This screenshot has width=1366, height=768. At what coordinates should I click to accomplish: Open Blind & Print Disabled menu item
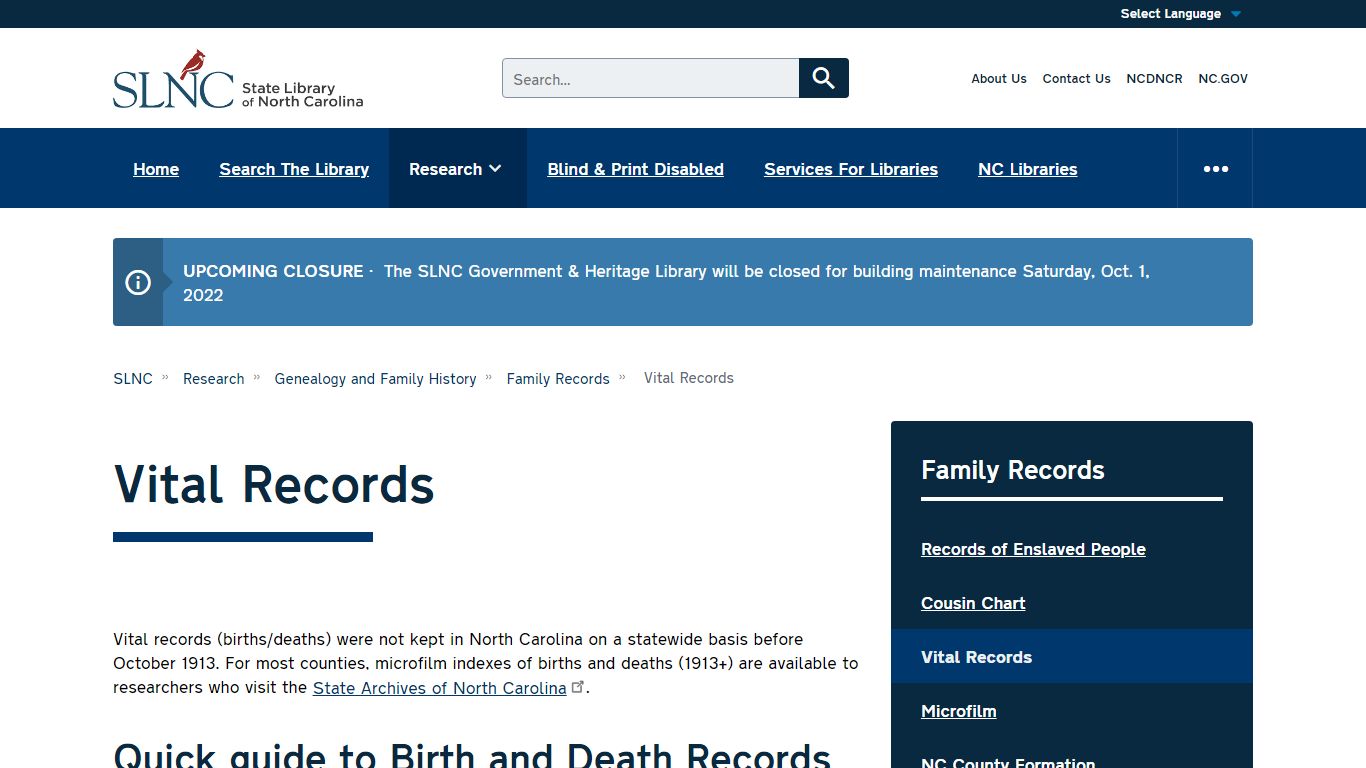636,169
